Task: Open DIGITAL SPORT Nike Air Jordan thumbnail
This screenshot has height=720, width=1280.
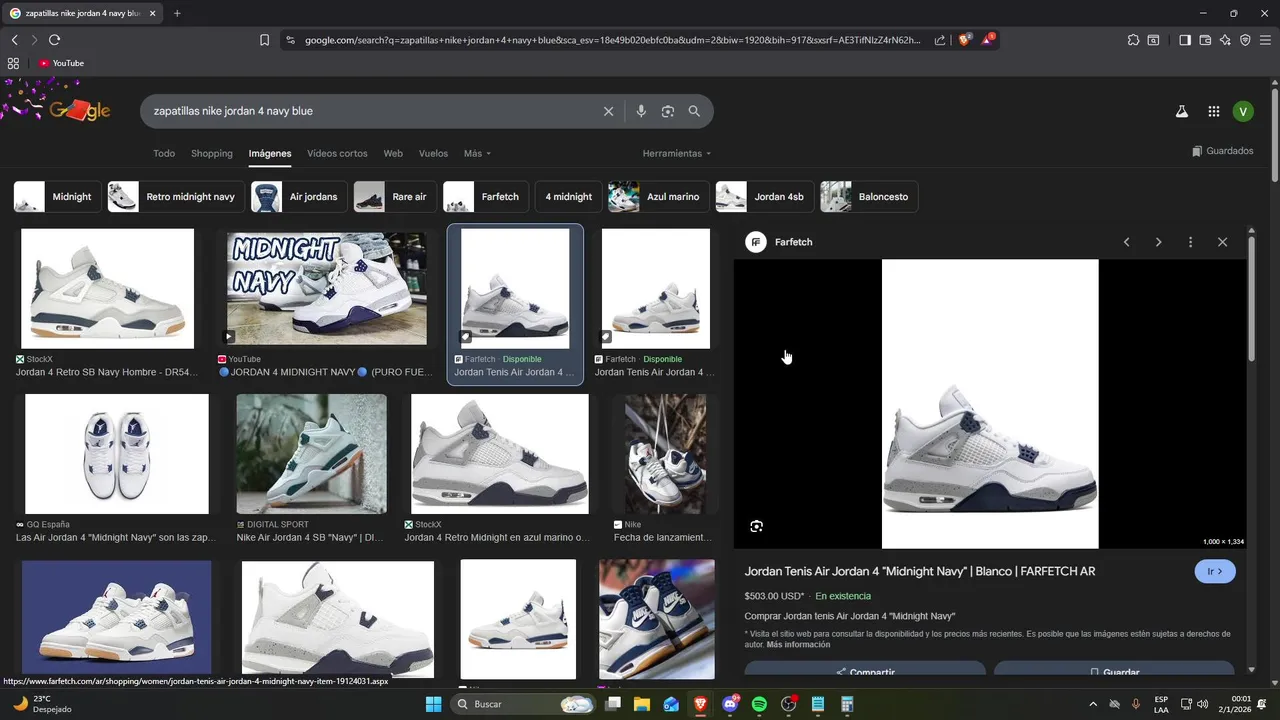Action: click(311, 454)
